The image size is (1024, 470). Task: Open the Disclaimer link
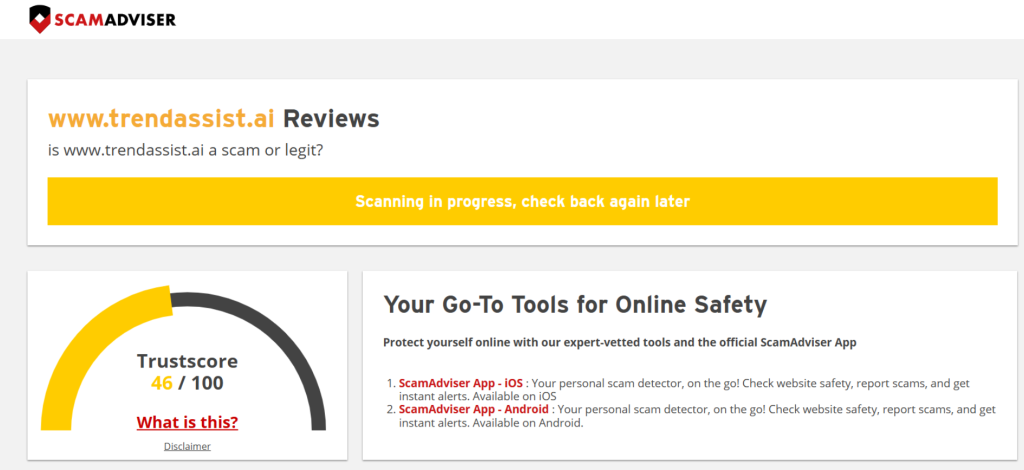click(x=187, y=446)
